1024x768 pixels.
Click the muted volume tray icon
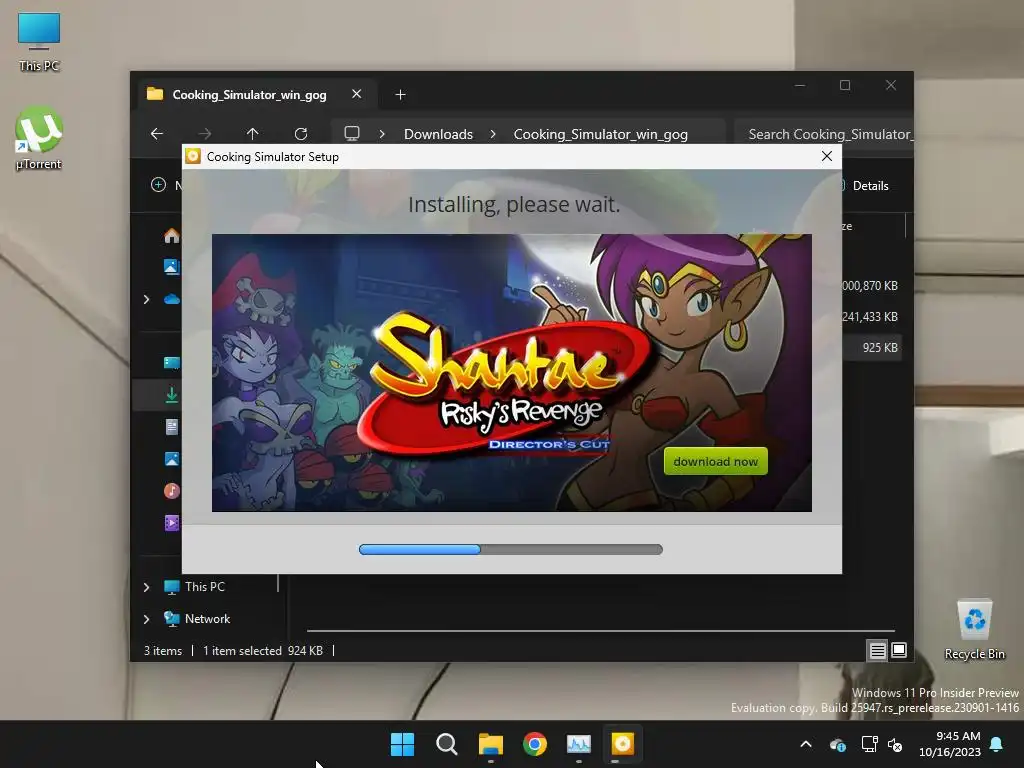[x=895, y=744]
